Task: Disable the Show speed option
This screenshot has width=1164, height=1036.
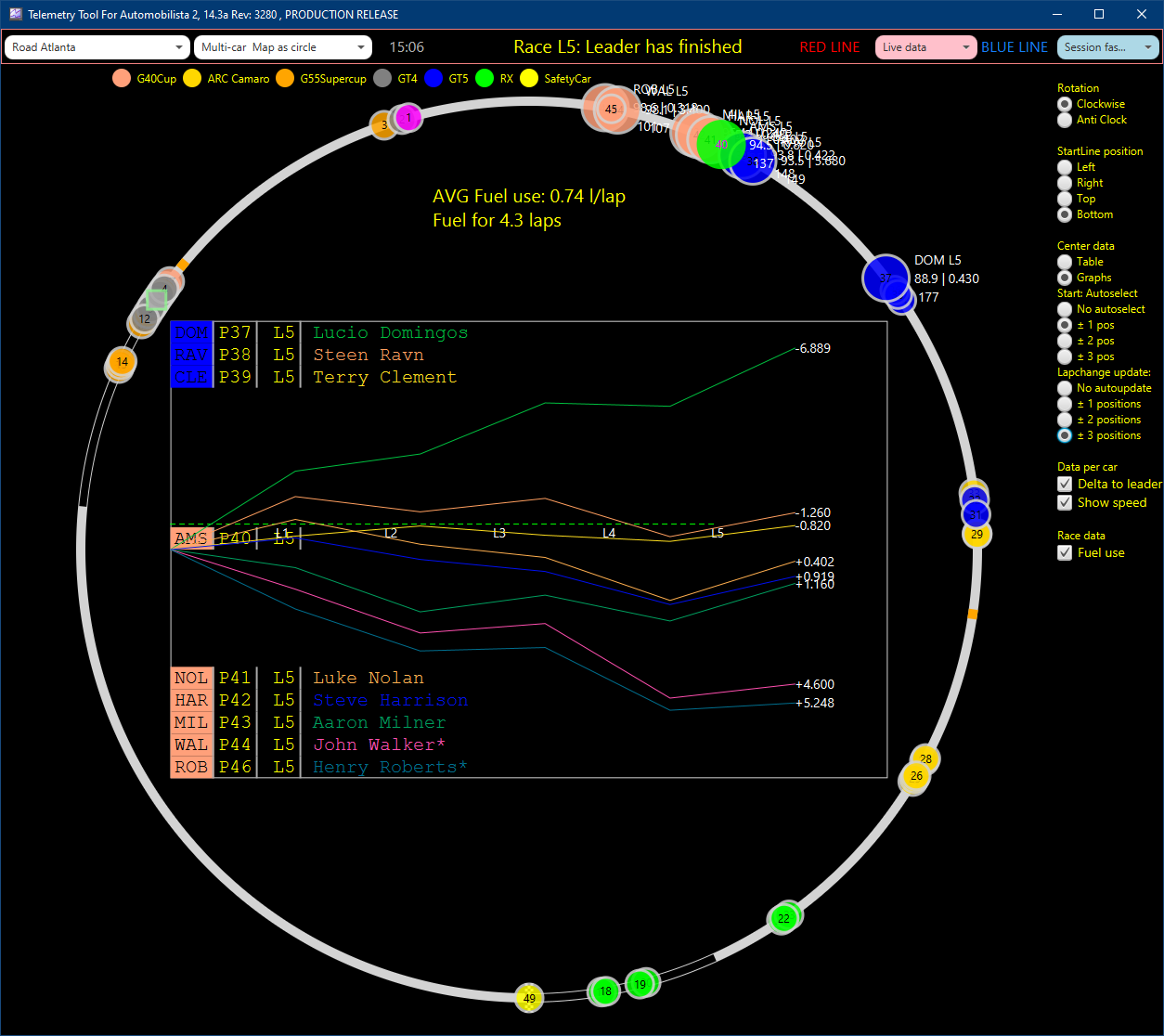Action: 1065,502
